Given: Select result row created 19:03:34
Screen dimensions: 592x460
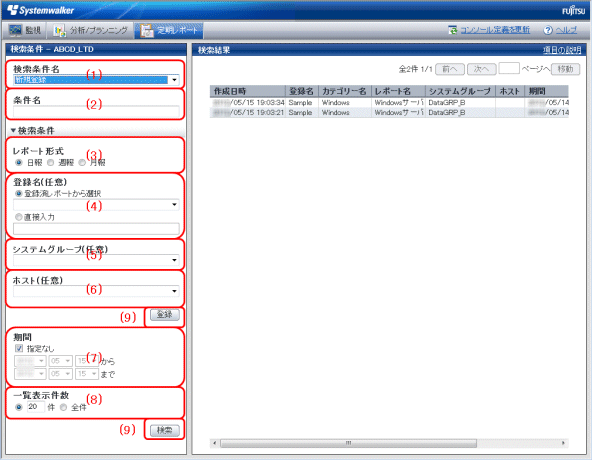Looking at the screenshot, I should click(x=389, y=102).
